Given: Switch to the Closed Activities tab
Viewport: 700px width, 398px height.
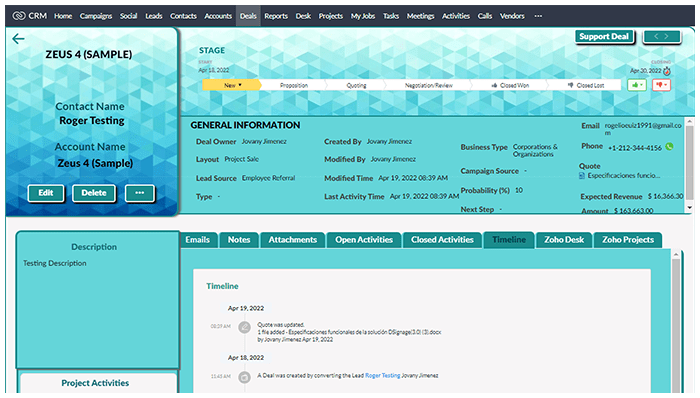Looking at the screenshot, I should point(442,240).
